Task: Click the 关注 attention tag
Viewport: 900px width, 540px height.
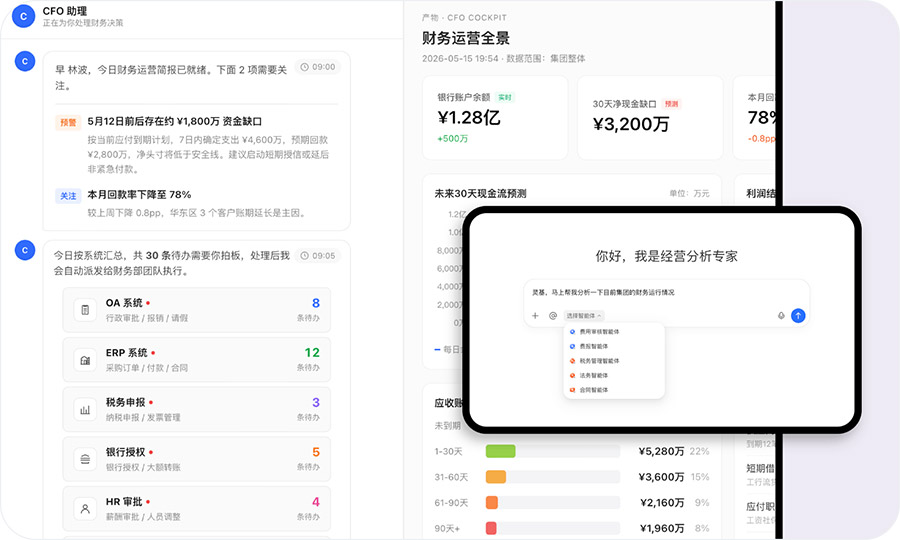Action: [68, 196]
